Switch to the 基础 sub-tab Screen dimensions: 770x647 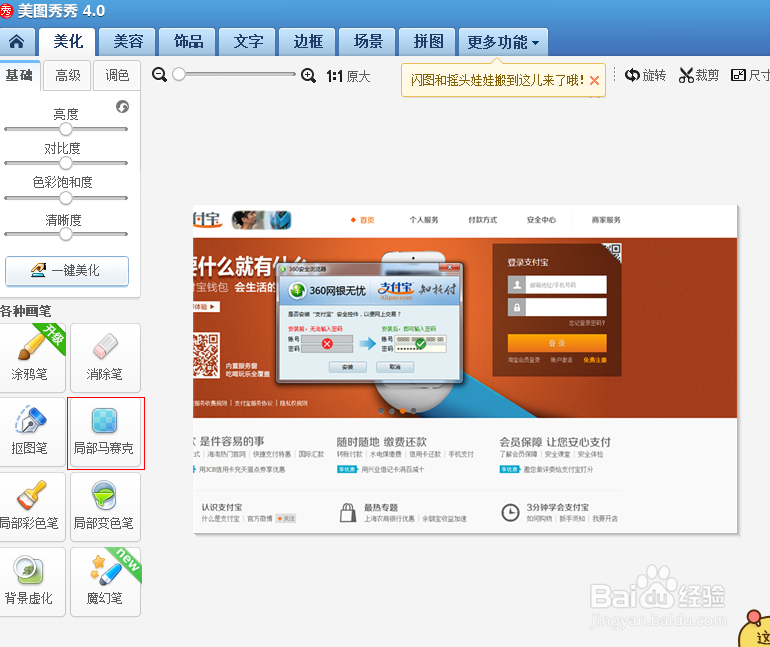click(19, 75)
